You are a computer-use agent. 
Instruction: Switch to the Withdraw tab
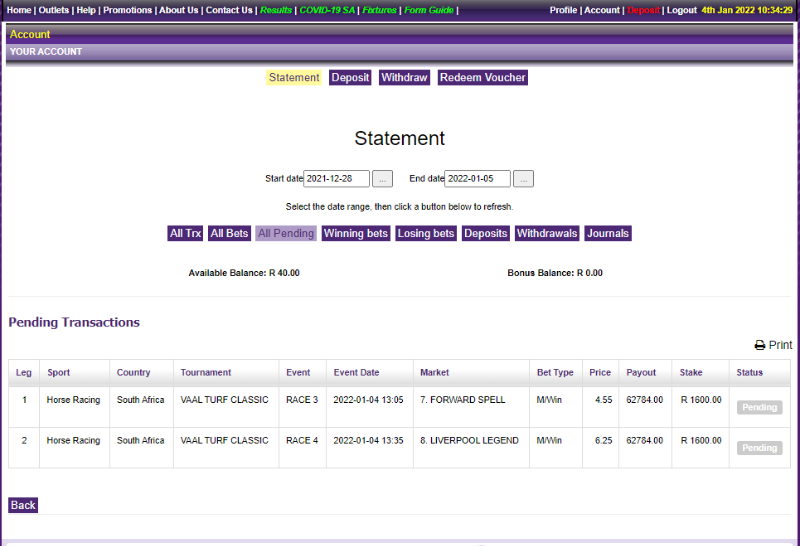(404, 78)
